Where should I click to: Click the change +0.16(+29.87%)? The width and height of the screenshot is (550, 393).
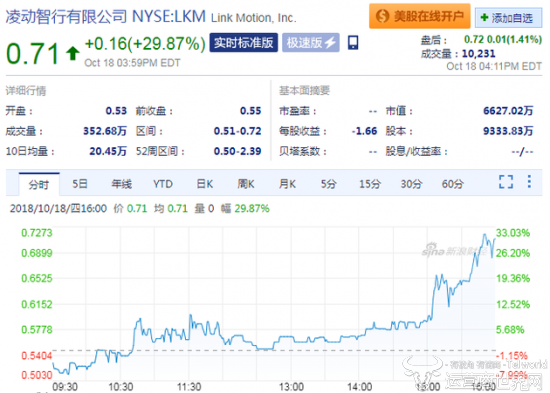point(145,44)
